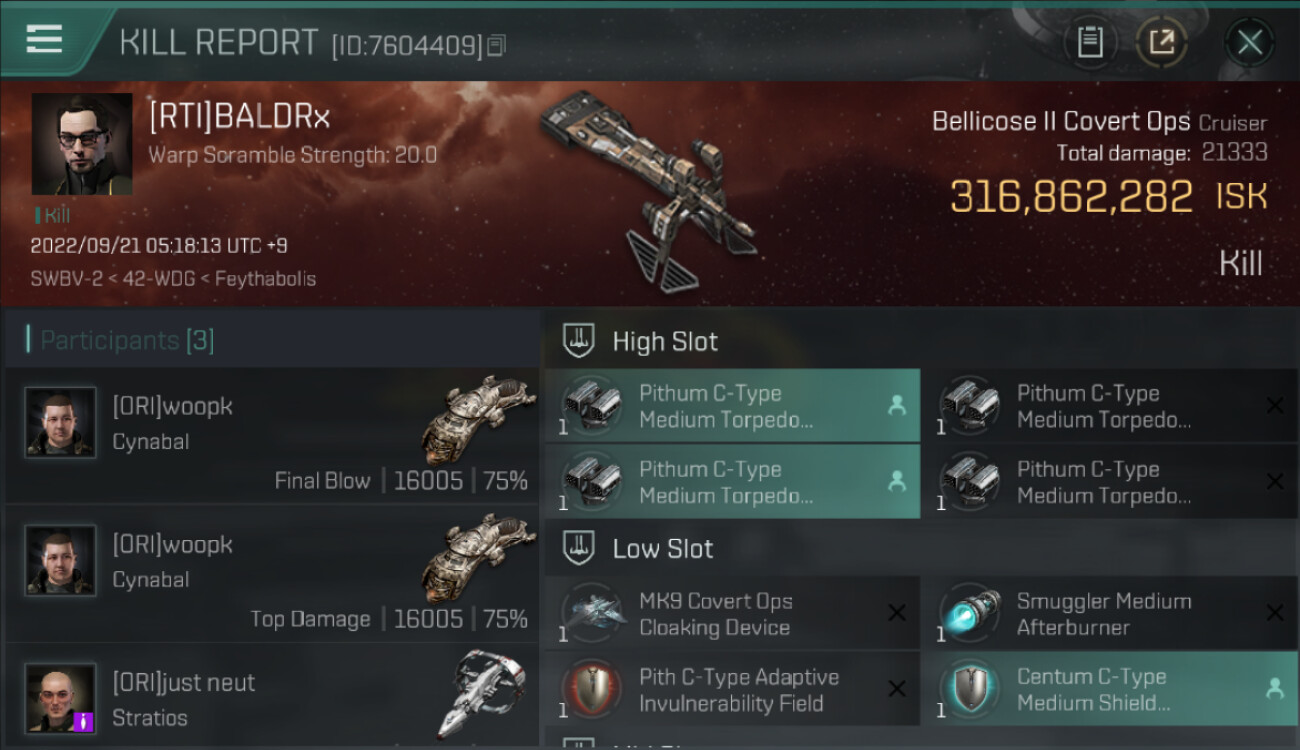Tap the share/export kill report icon
This screenshot has width=1300, height=750.
(1161, 43)
